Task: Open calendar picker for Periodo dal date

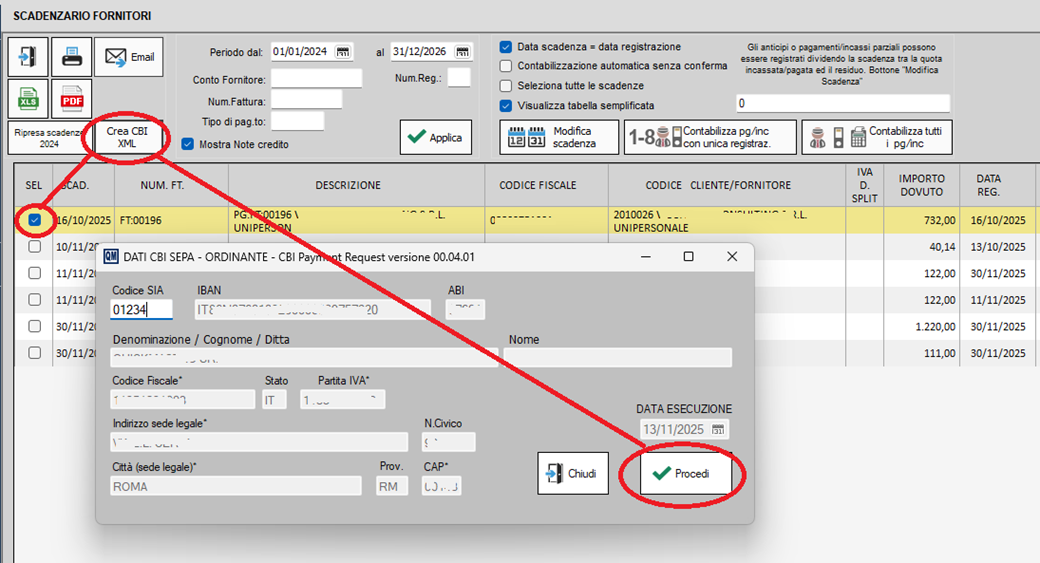Action: click(343, 52)
